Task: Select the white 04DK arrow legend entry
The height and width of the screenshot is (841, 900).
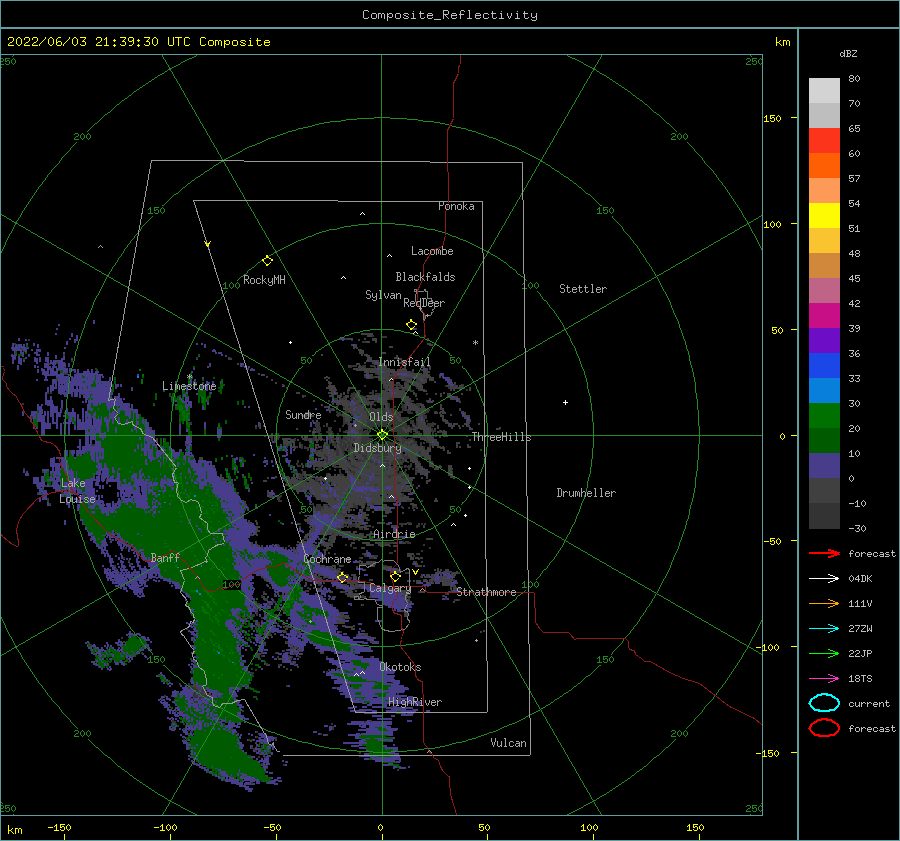Action: click(x=824, y=579)
